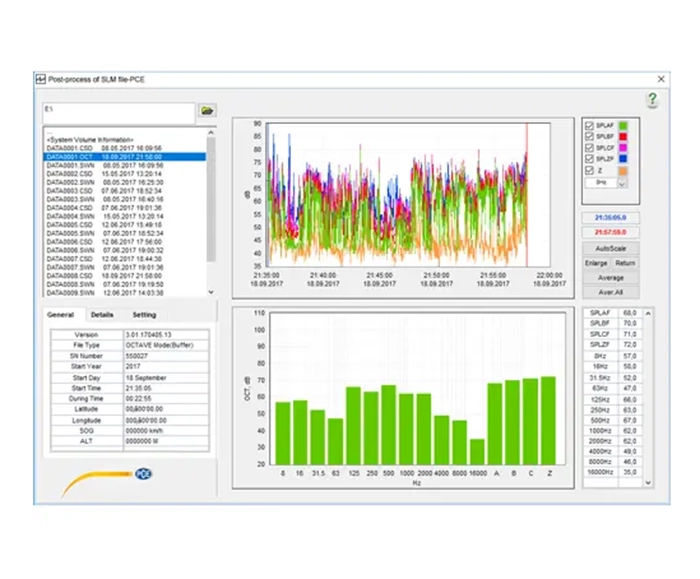
Task: Open the Setting tab
Action: pos(145,314)
